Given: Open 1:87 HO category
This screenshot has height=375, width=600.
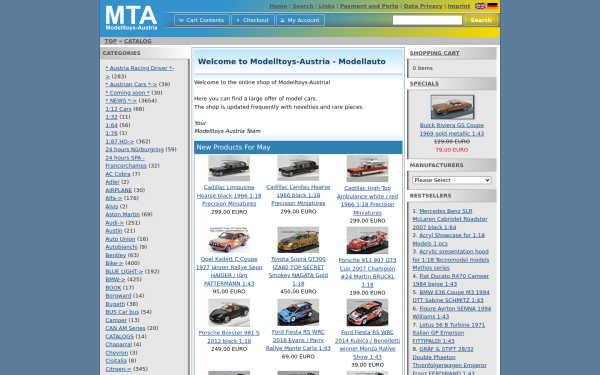Looking at the screenshot, I should click(x=120, y=141).
